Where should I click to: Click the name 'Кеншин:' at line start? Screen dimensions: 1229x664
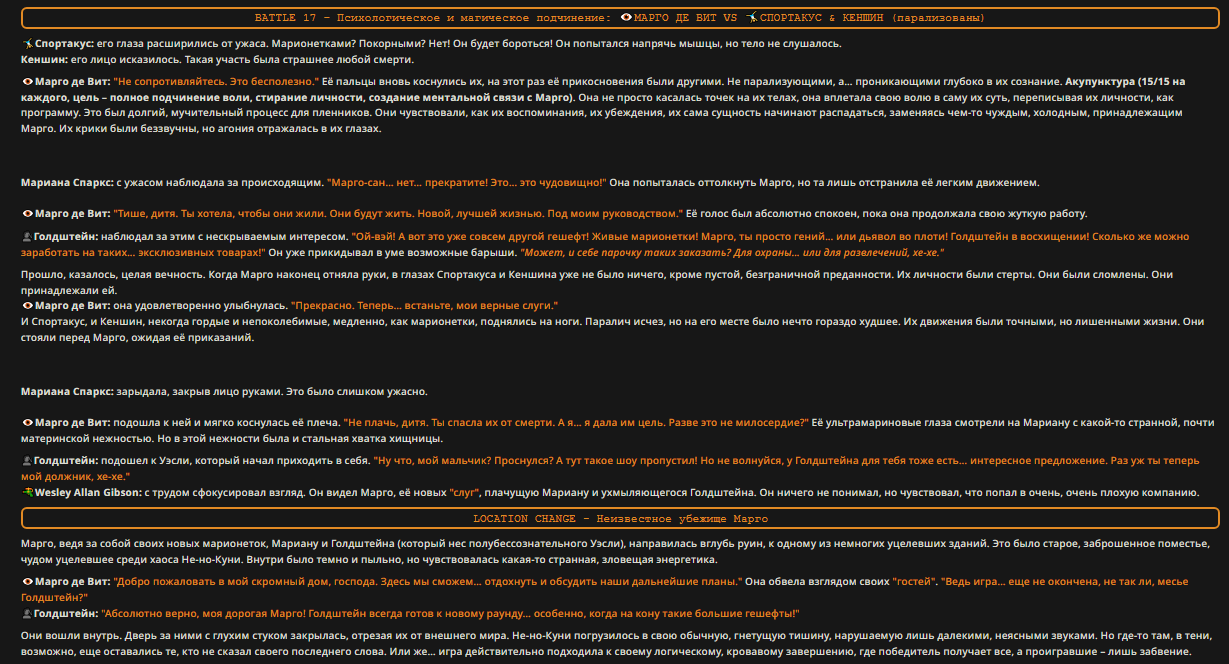point(42,60)
